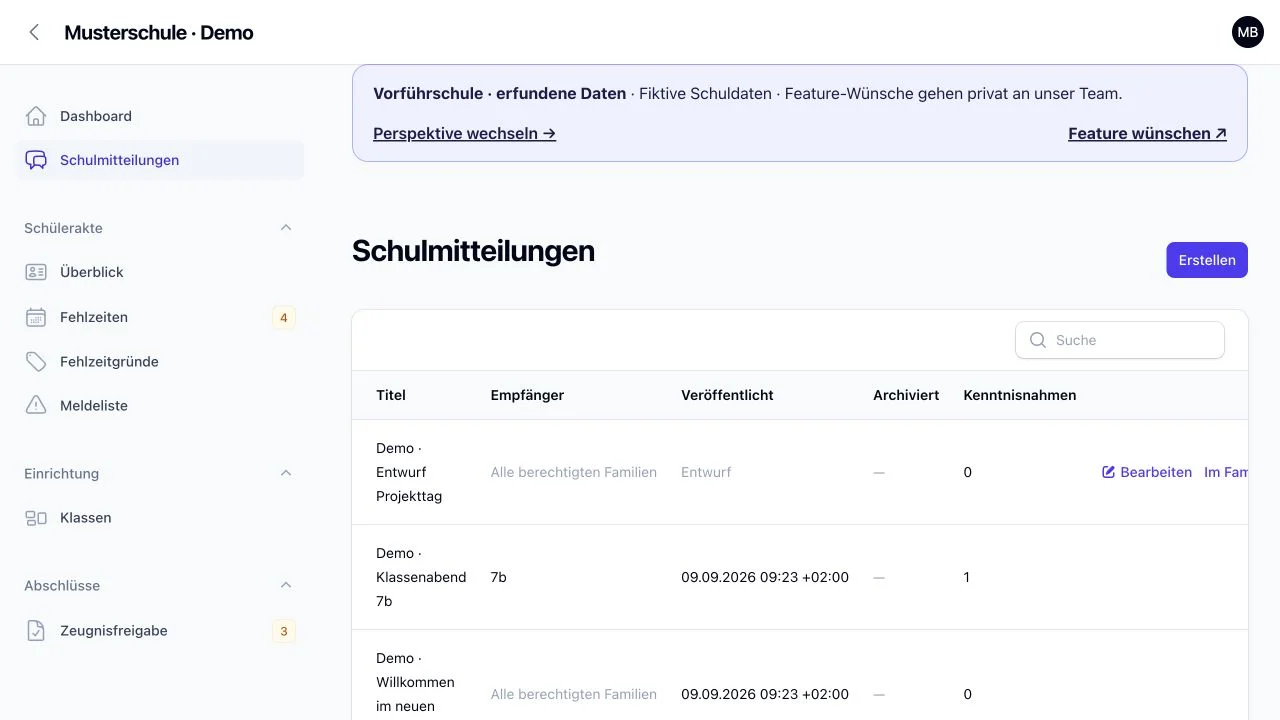Click the Fehlzeiten calendar icon
This screenshot has height=720, width=1280.
[36, 317]
